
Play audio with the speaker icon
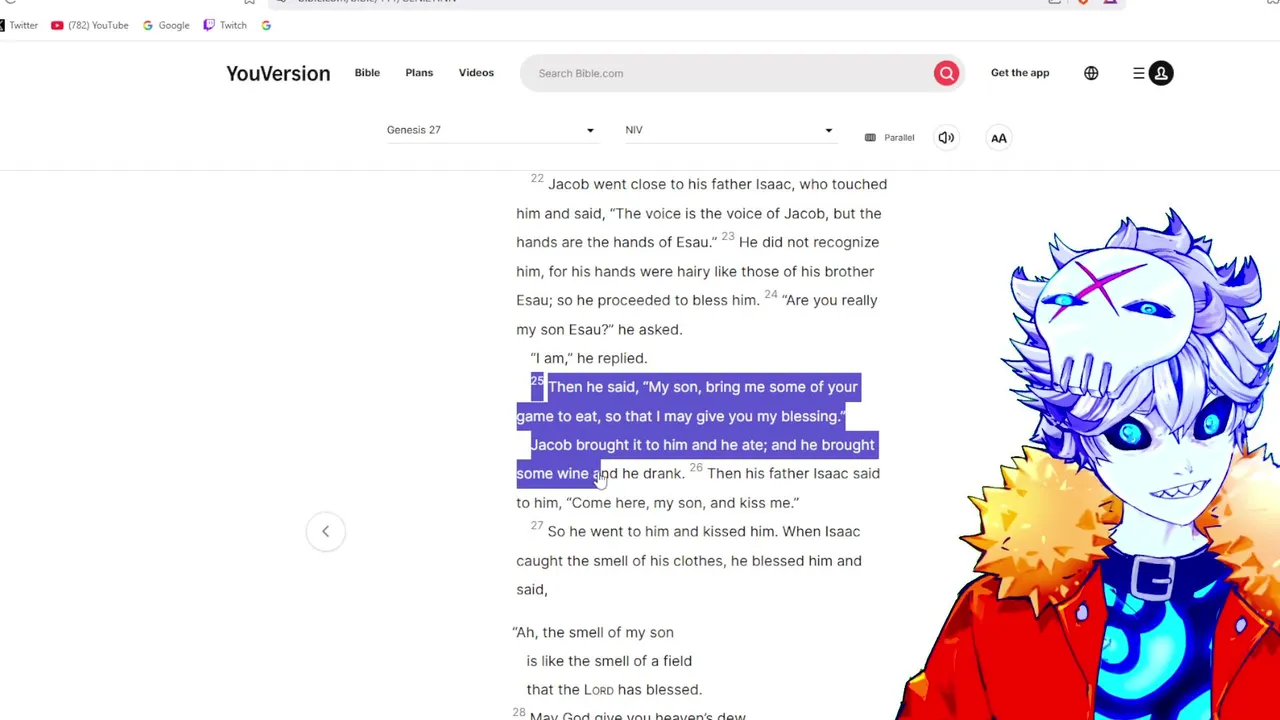[946, 137]
